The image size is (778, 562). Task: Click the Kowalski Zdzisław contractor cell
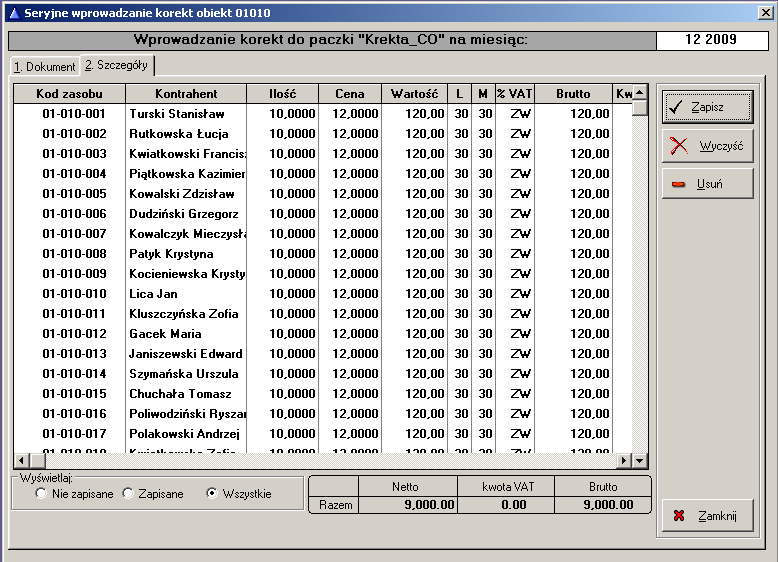[x=186, y=194]
